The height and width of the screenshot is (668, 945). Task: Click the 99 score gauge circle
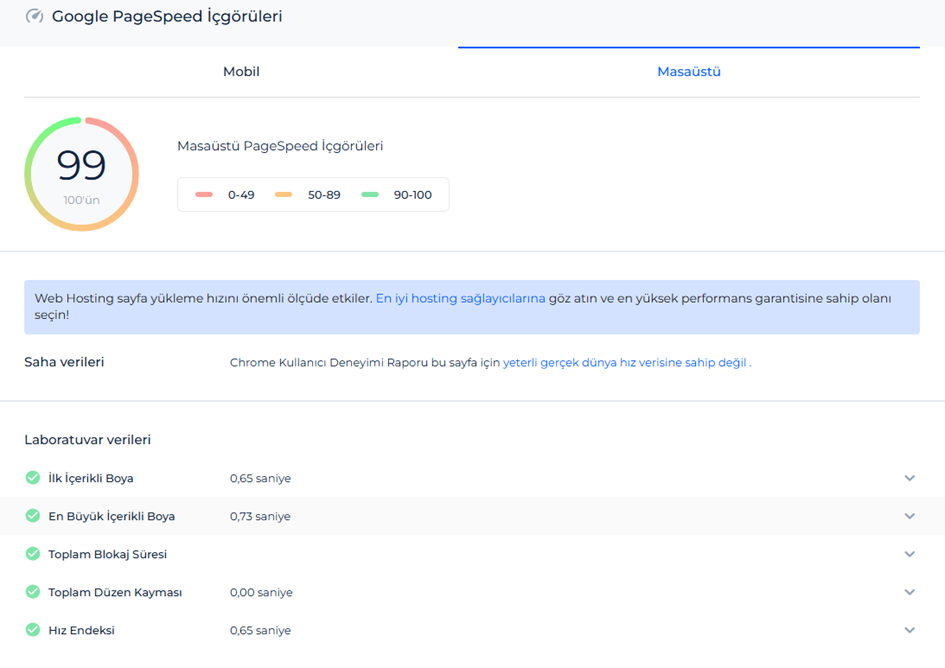point(81,174)
